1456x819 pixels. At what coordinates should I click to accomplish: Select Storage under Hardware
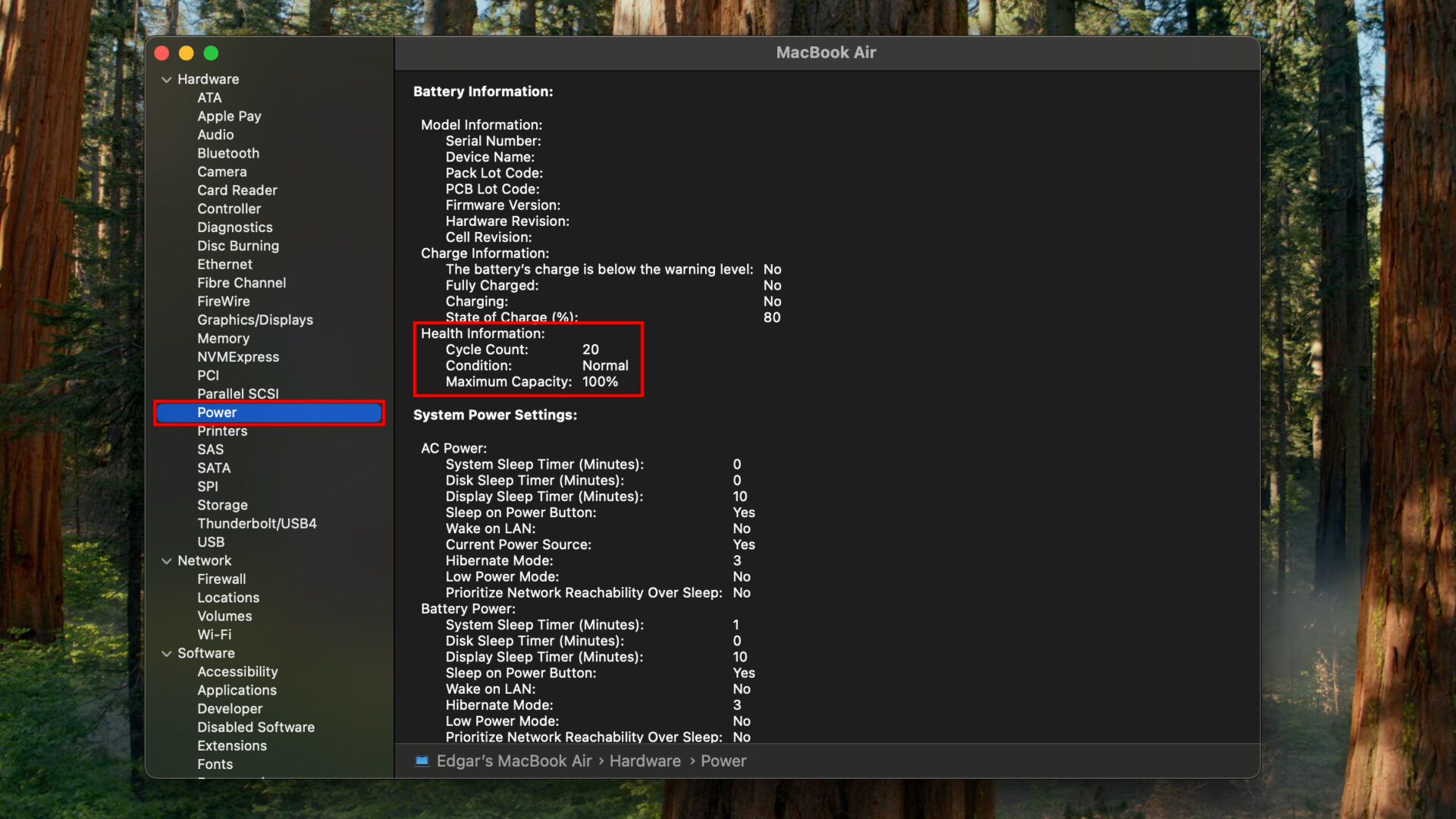click(222, 505)
